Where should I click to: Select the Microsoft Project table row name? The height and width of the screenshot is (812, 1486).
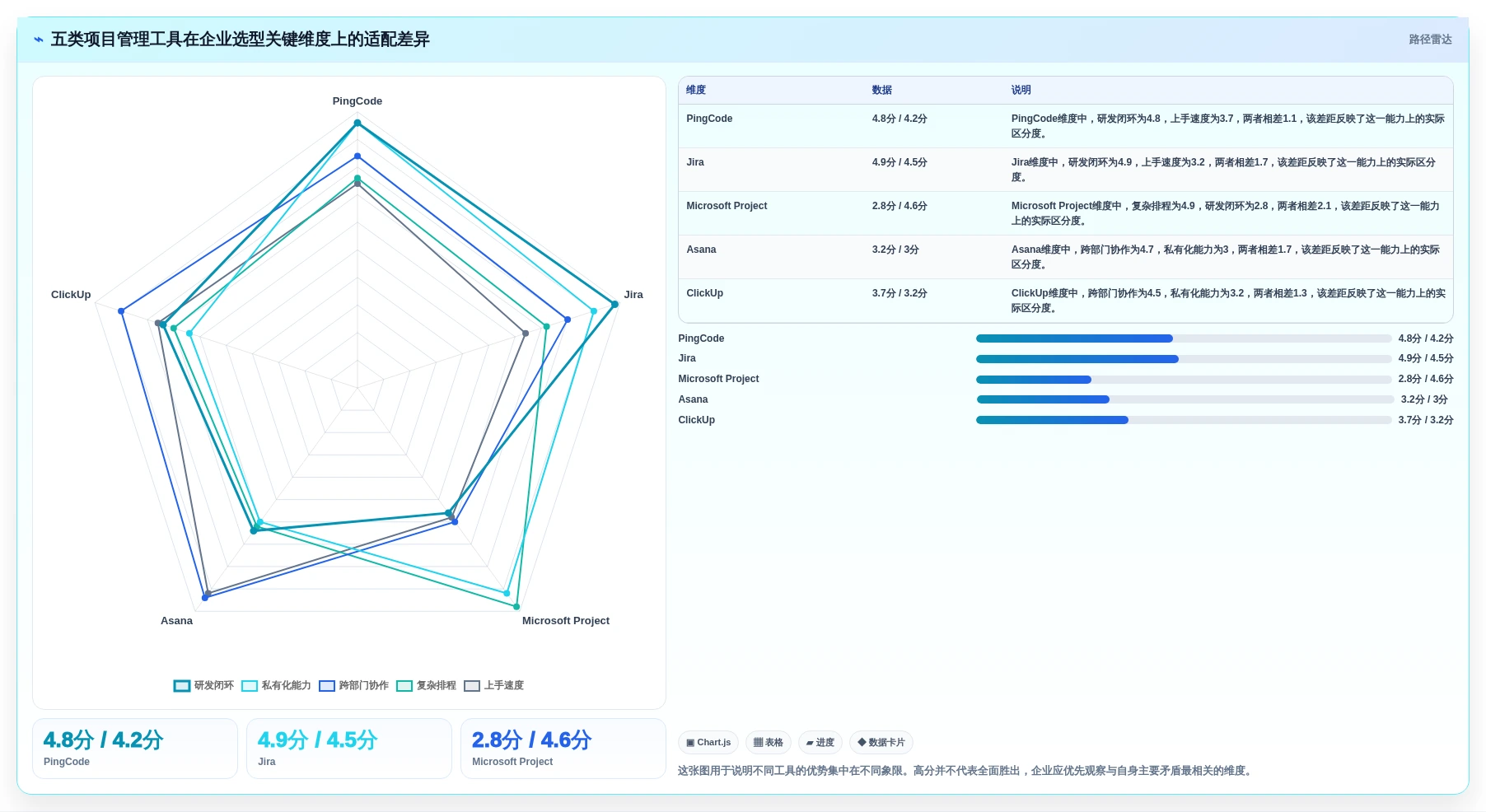click(727, 206)
